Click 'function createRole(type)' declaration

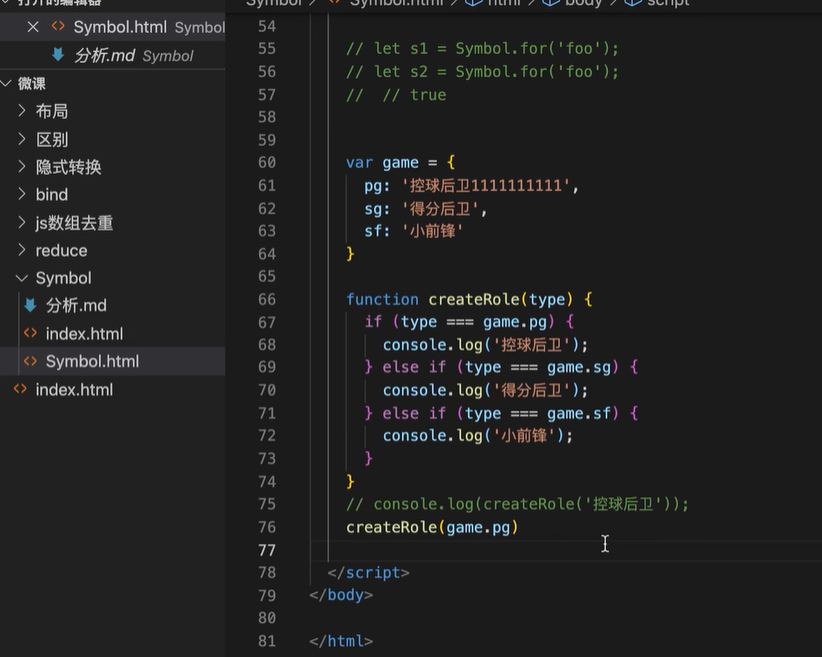click(469, 299)
